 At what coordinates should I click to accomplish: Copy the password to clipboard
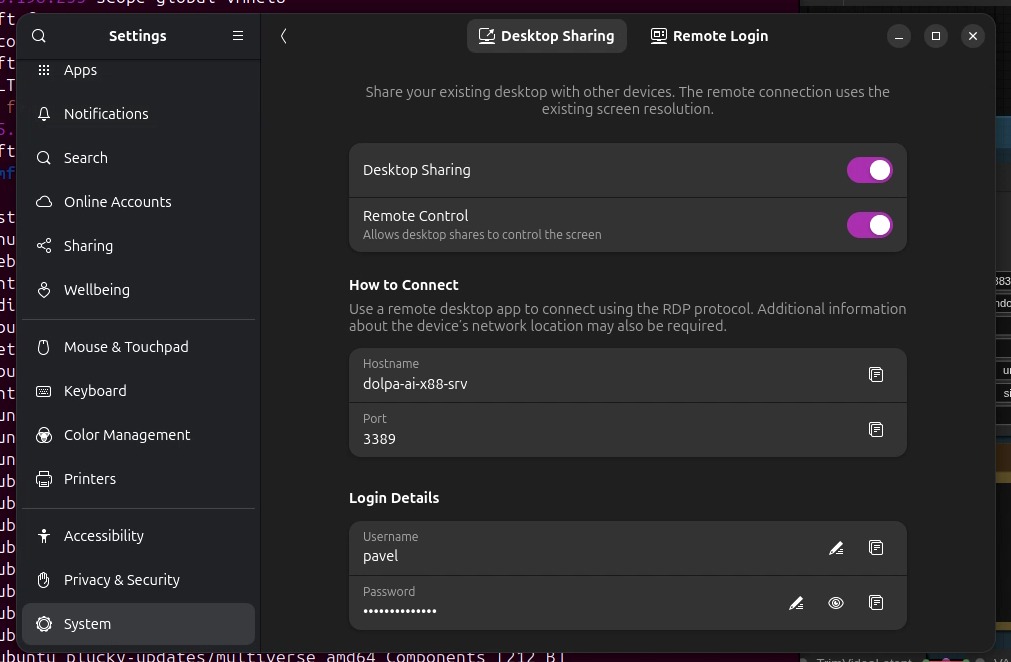point(876,602)
